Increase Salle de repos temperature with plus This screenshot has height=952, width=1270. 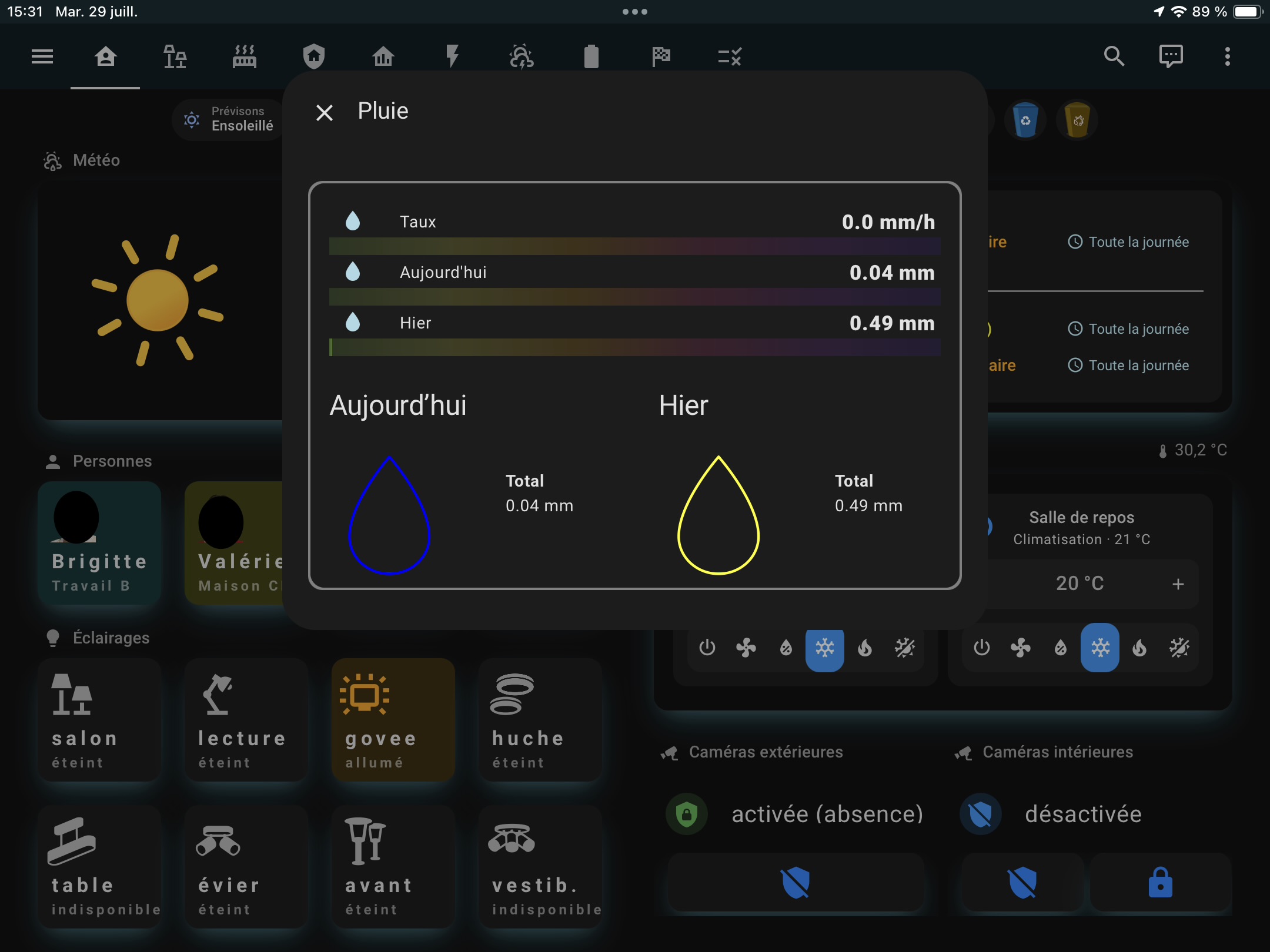[1178, 584]
